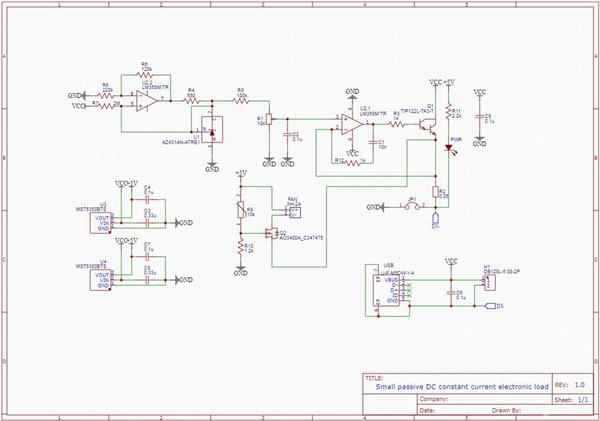Click the red PWR LED symbol
The image size is (600, 421).
(x=450, y=148)
